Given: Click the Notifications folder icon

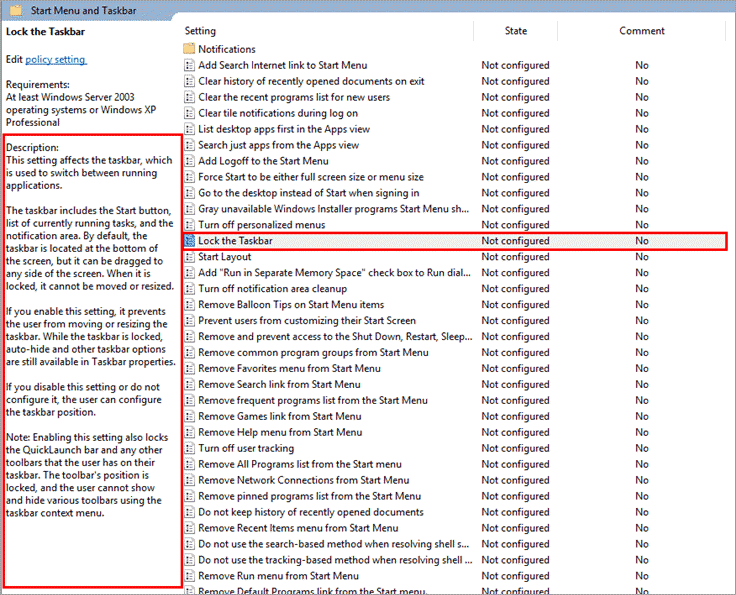Looking at the screenshot, I should click(189, 49).
